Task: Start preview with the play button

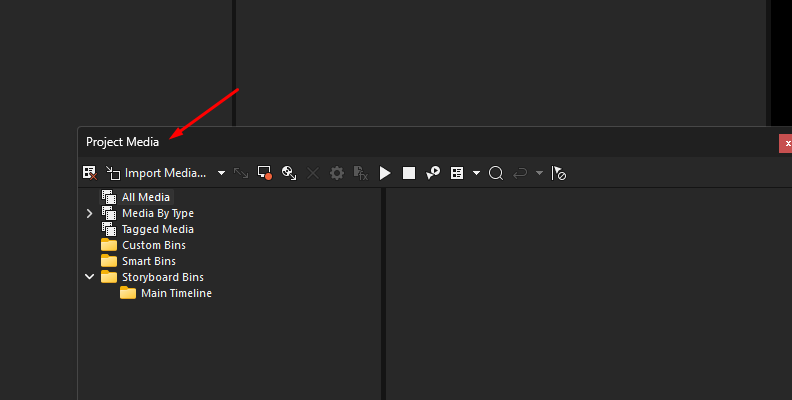Action: 385,173
